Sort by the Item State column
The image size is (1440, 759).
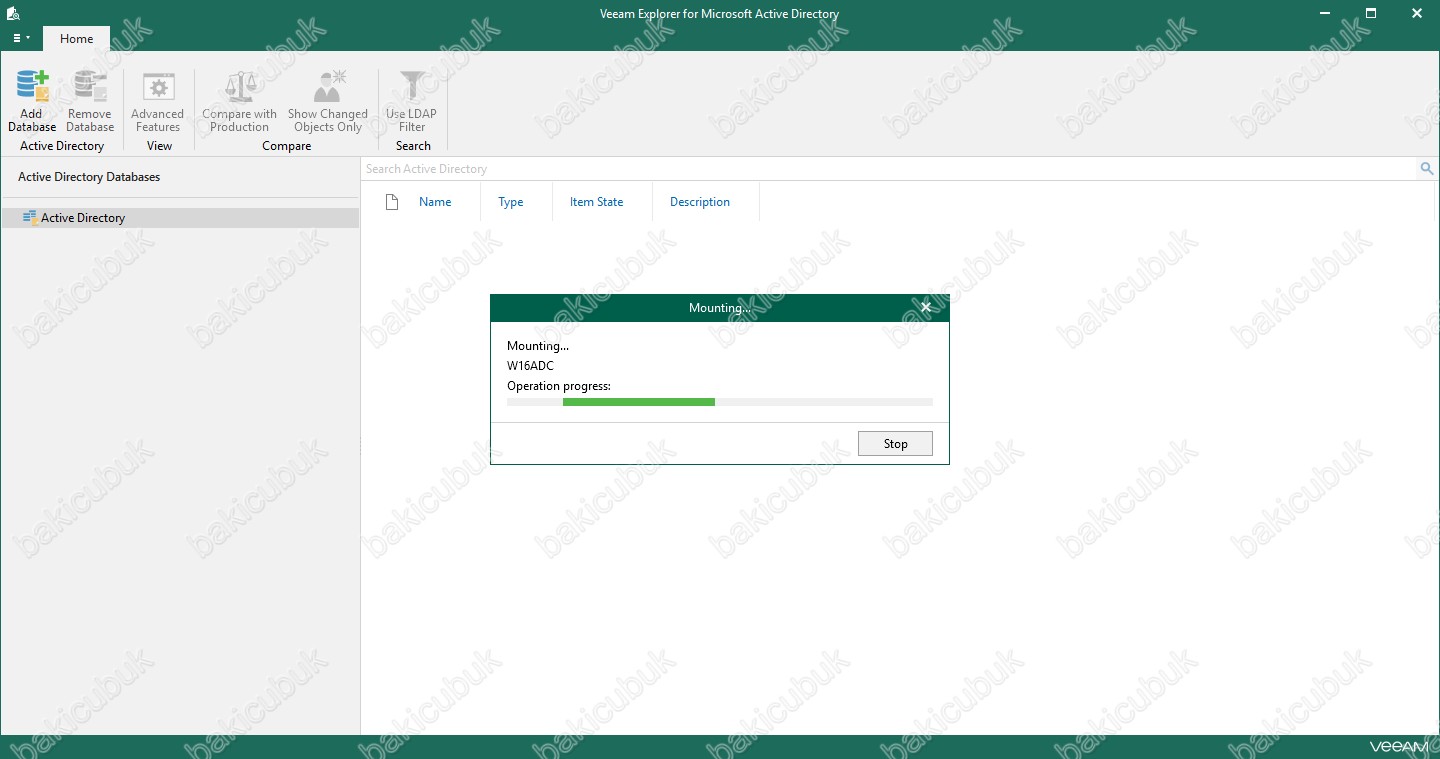pos(597,202)
